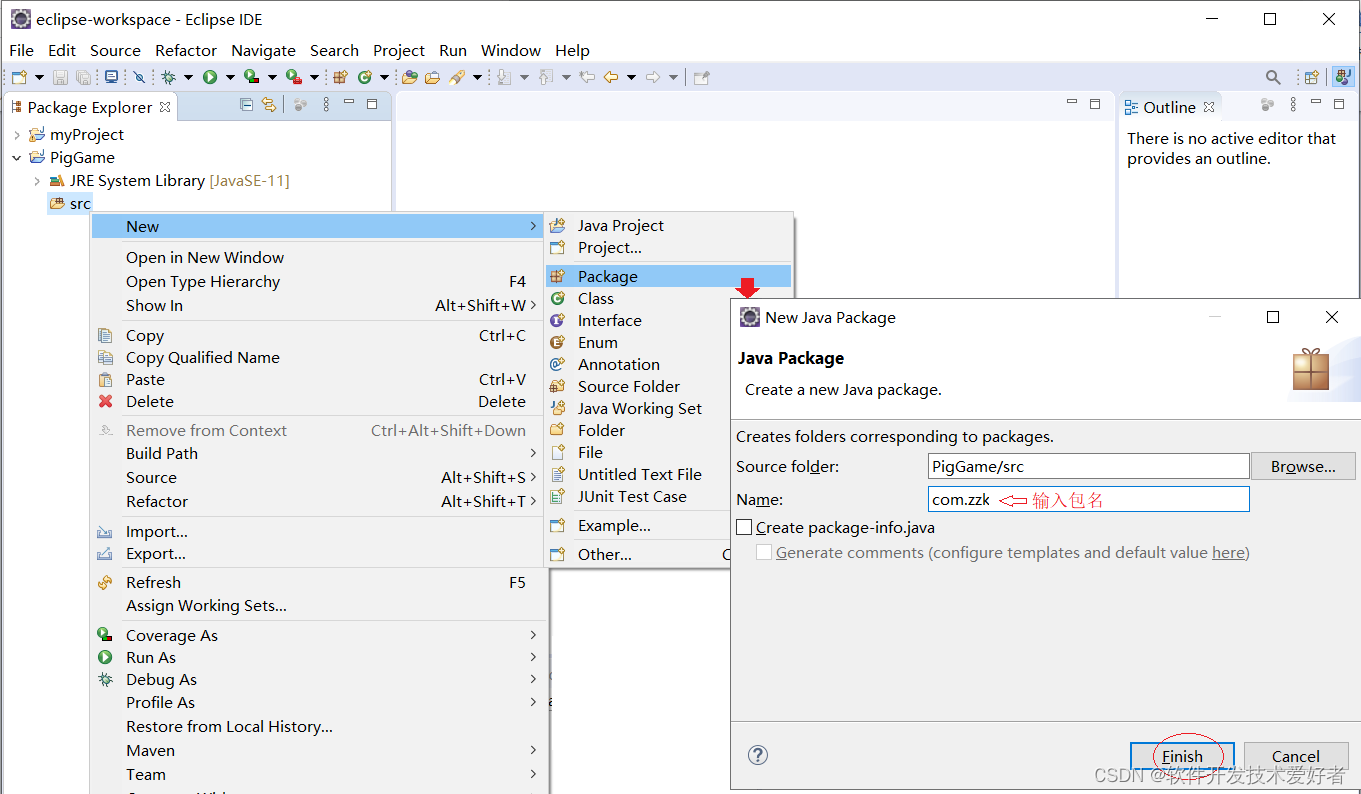Screen dimensions: 1361x794
Task: Click the Browse... button
Action: tap(1303, 466)
